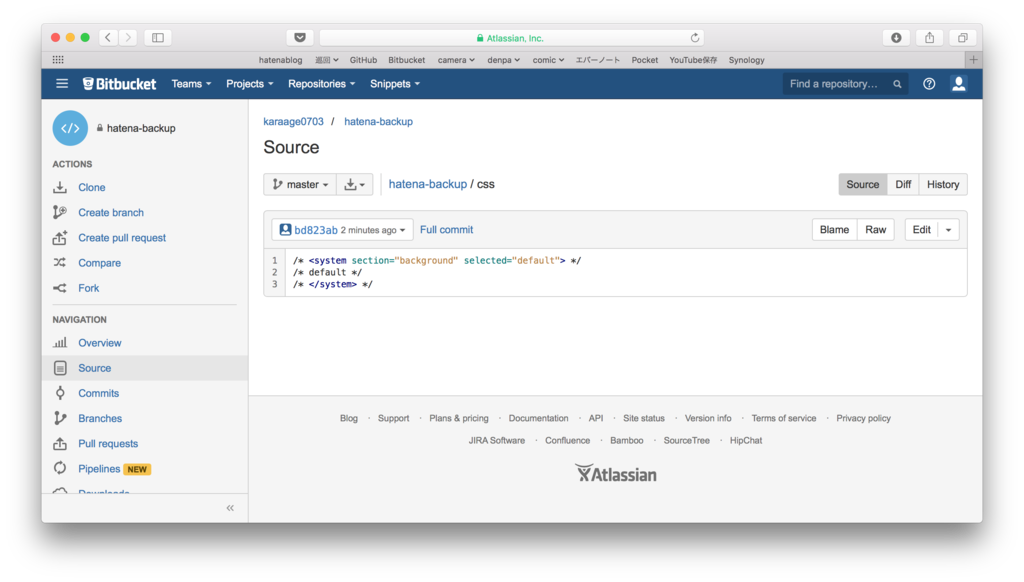The height and width of the screenshot is (582, 1024).
Task: Click the hatena-backup repository avatar icon
Action: [70, 128]
